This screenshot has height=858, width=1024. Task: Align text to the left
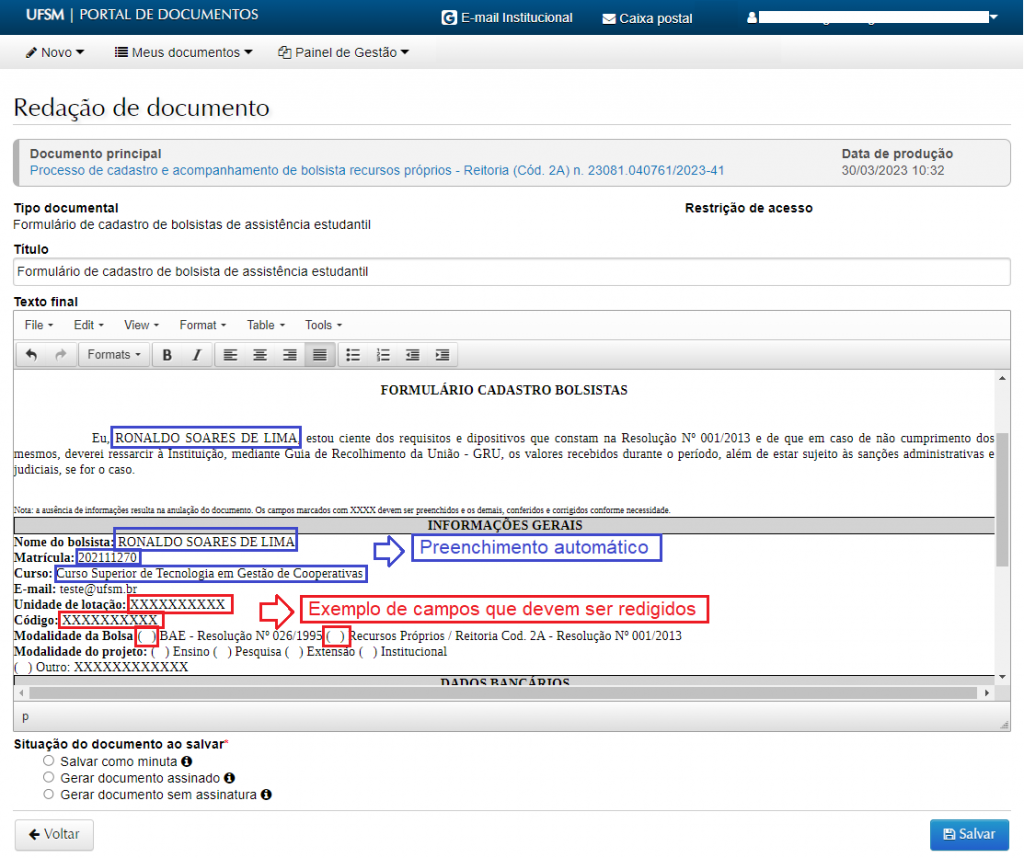click(x=230, y=355)
